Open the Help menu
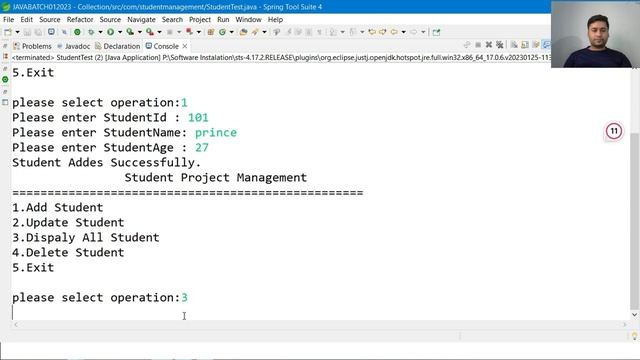This screenshot has height=360, width=640. tap(275, 19)
